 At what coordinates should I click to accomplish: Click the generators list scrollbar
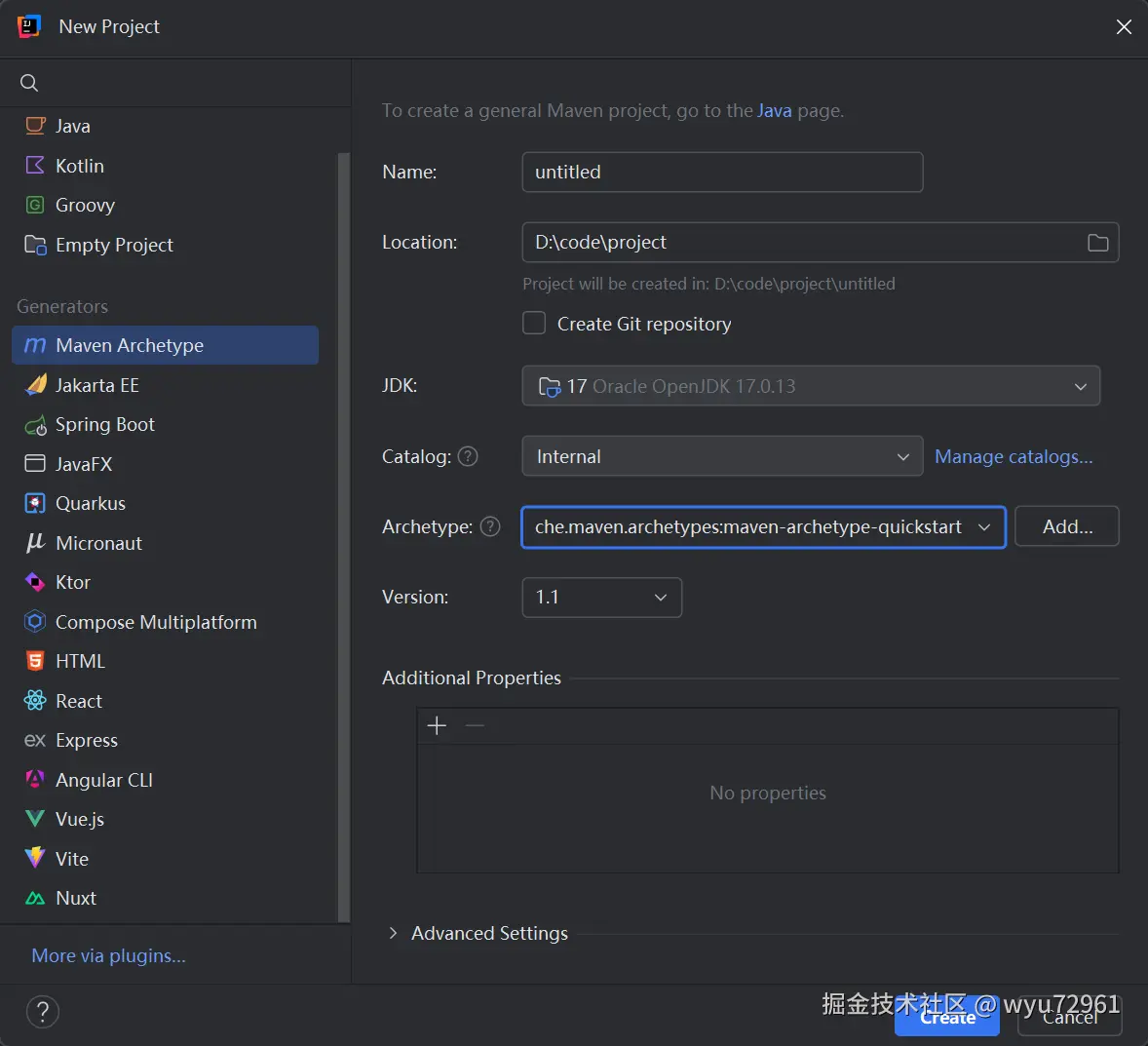(x=343, y=537)
